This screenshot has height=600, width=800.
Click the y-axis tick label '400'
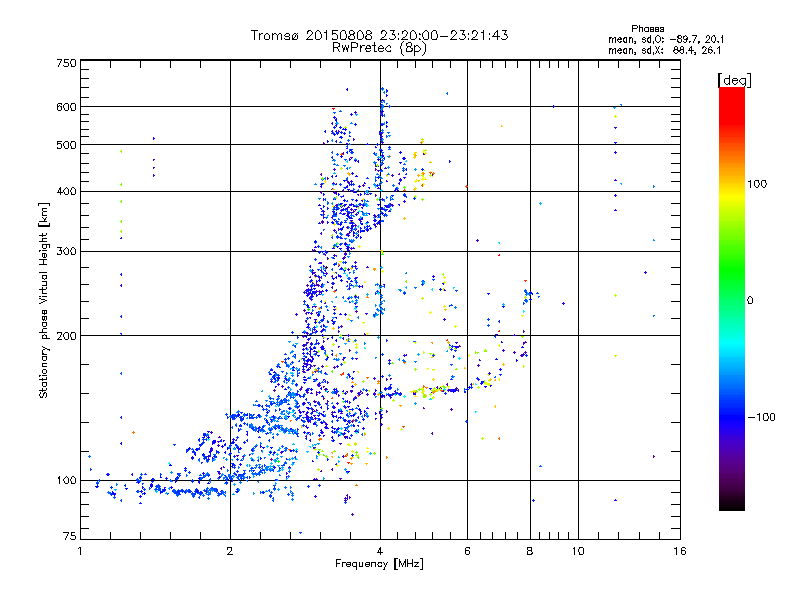click(x=66, y=191)
